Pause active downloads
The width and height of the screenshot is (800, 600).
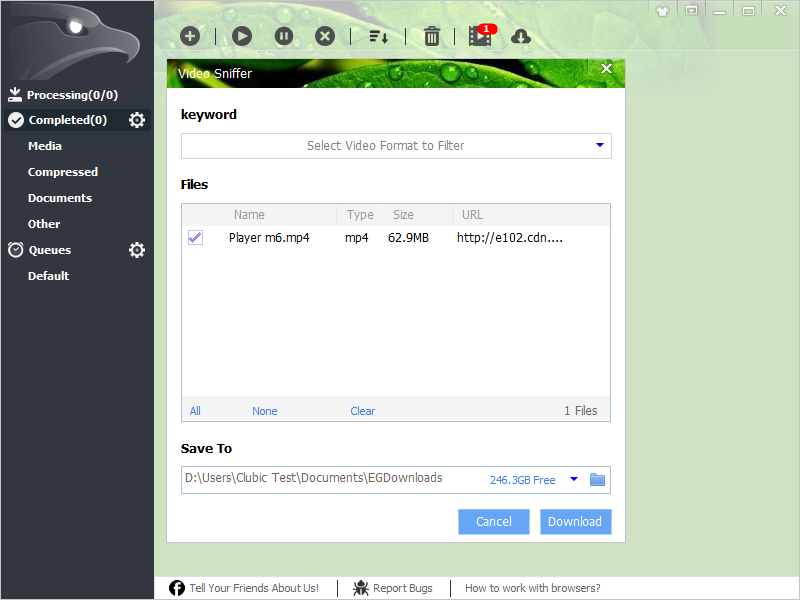click(x=284, y=36)
